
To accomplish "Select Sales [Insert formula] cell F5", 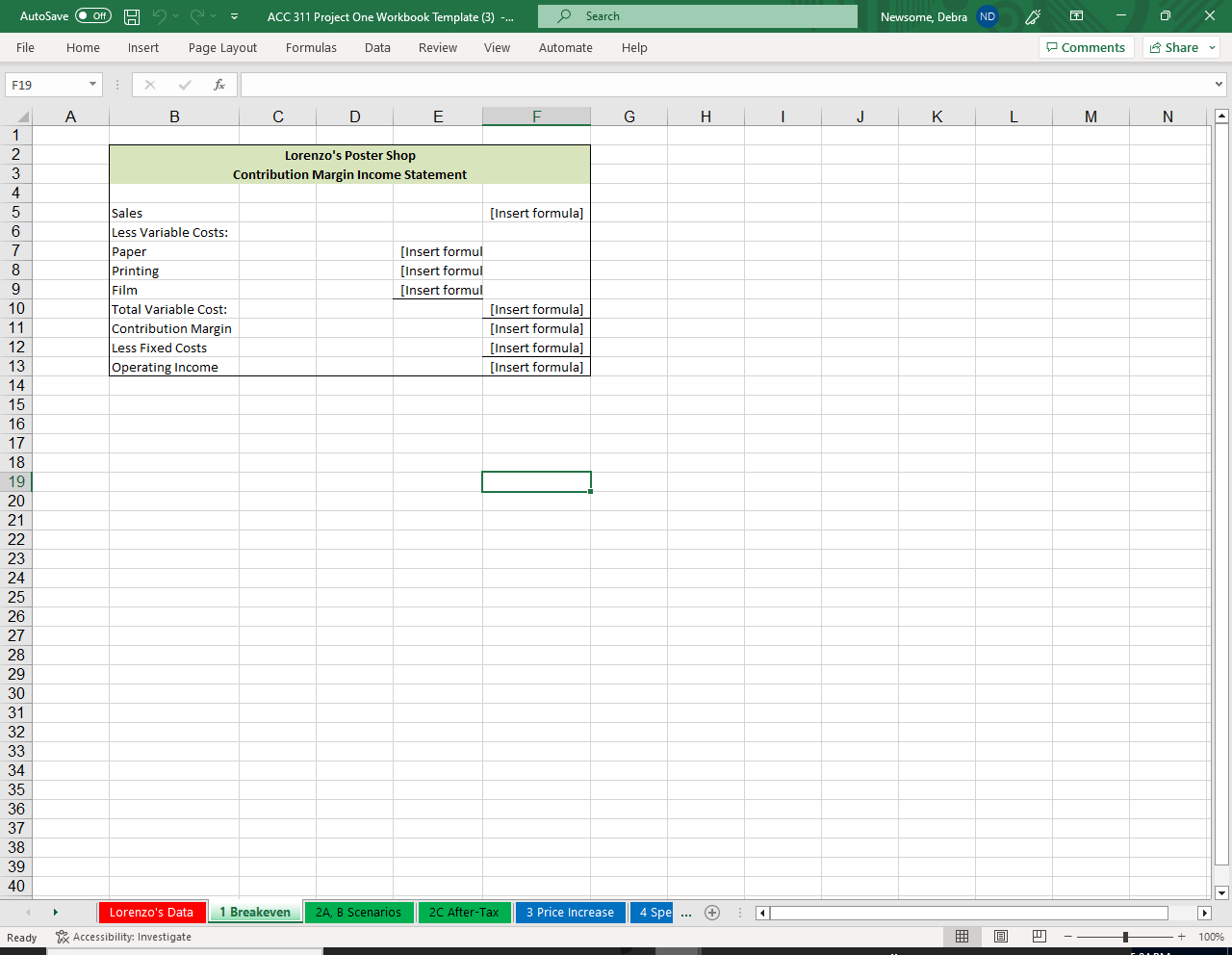I will tap(536, 213).
